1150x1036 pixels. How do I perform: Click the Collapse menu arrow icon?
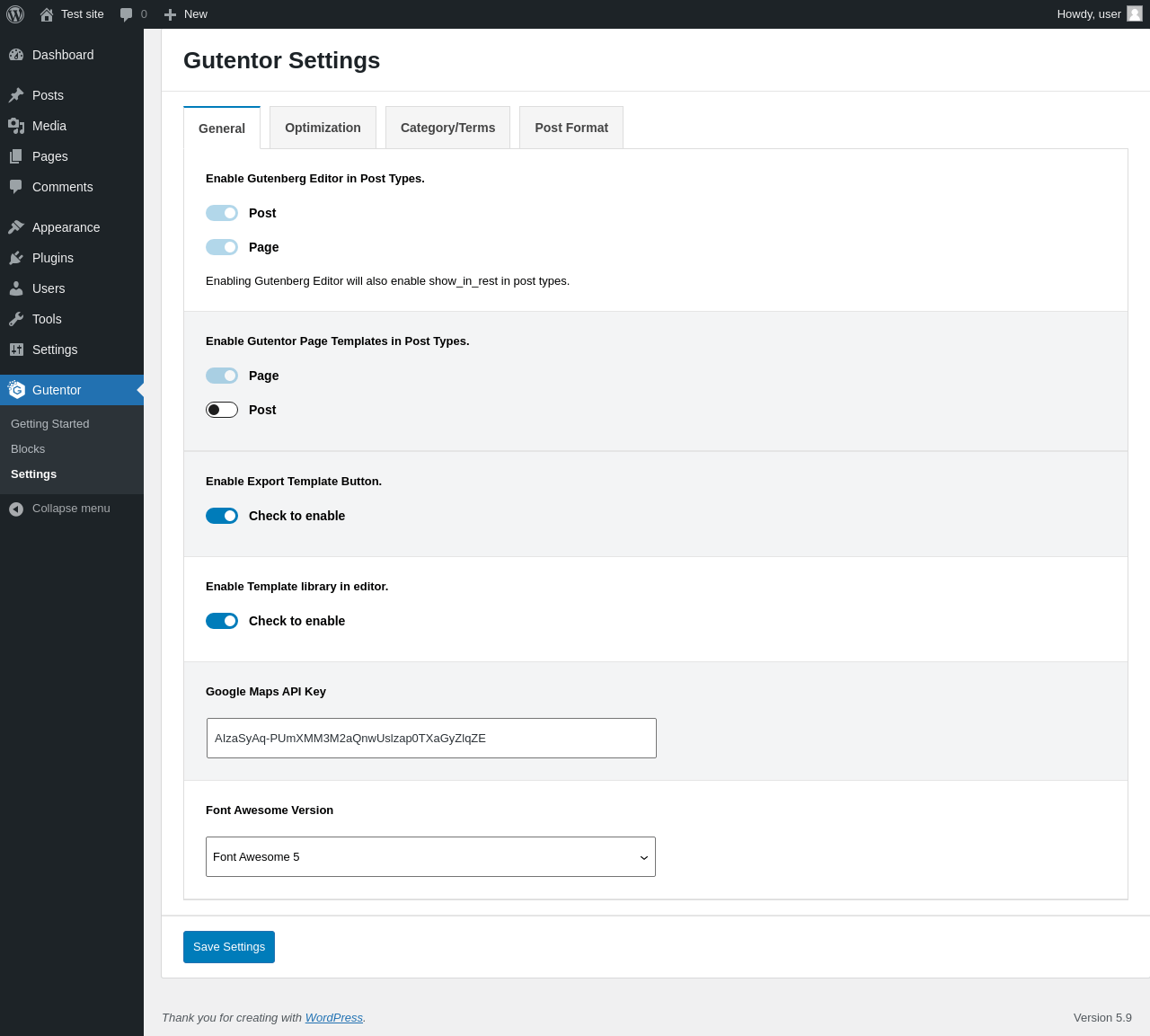(16, 509)
